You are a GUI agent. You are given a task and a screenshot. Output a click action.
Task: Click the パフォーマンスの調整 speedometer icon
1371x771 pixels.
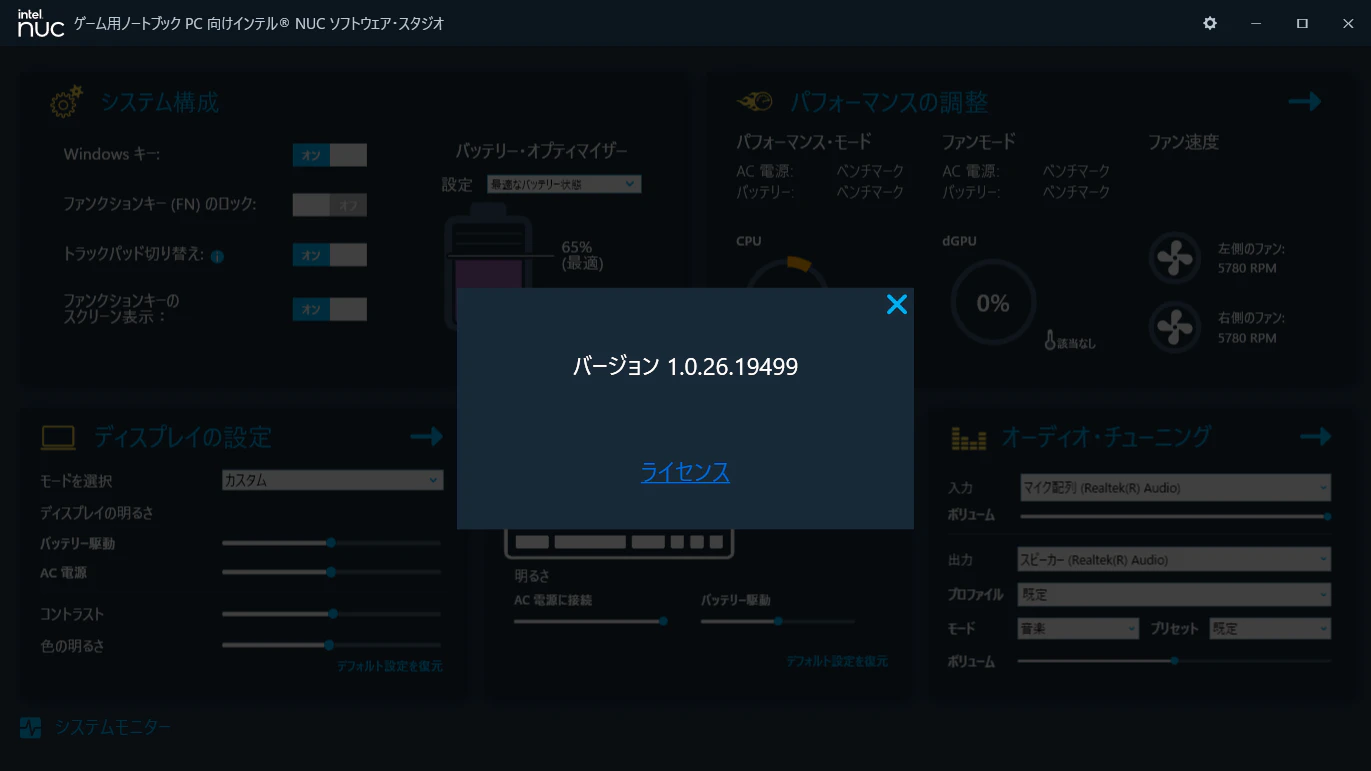tap(755, 102)
